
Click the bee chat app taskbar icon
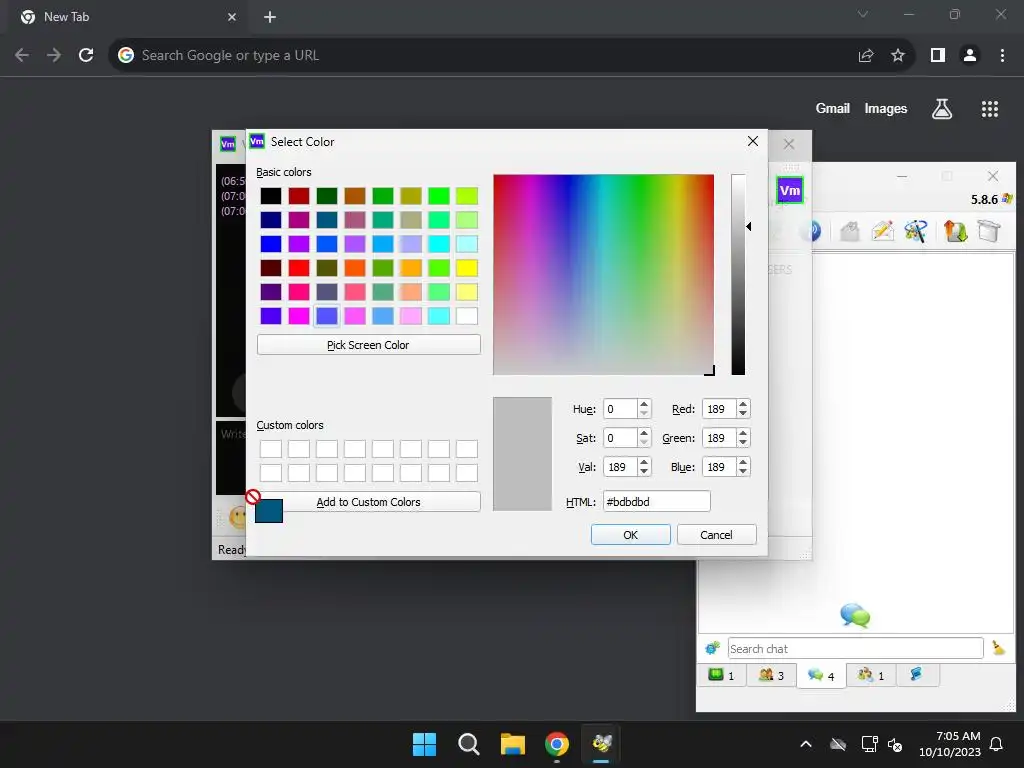point(601,744)
